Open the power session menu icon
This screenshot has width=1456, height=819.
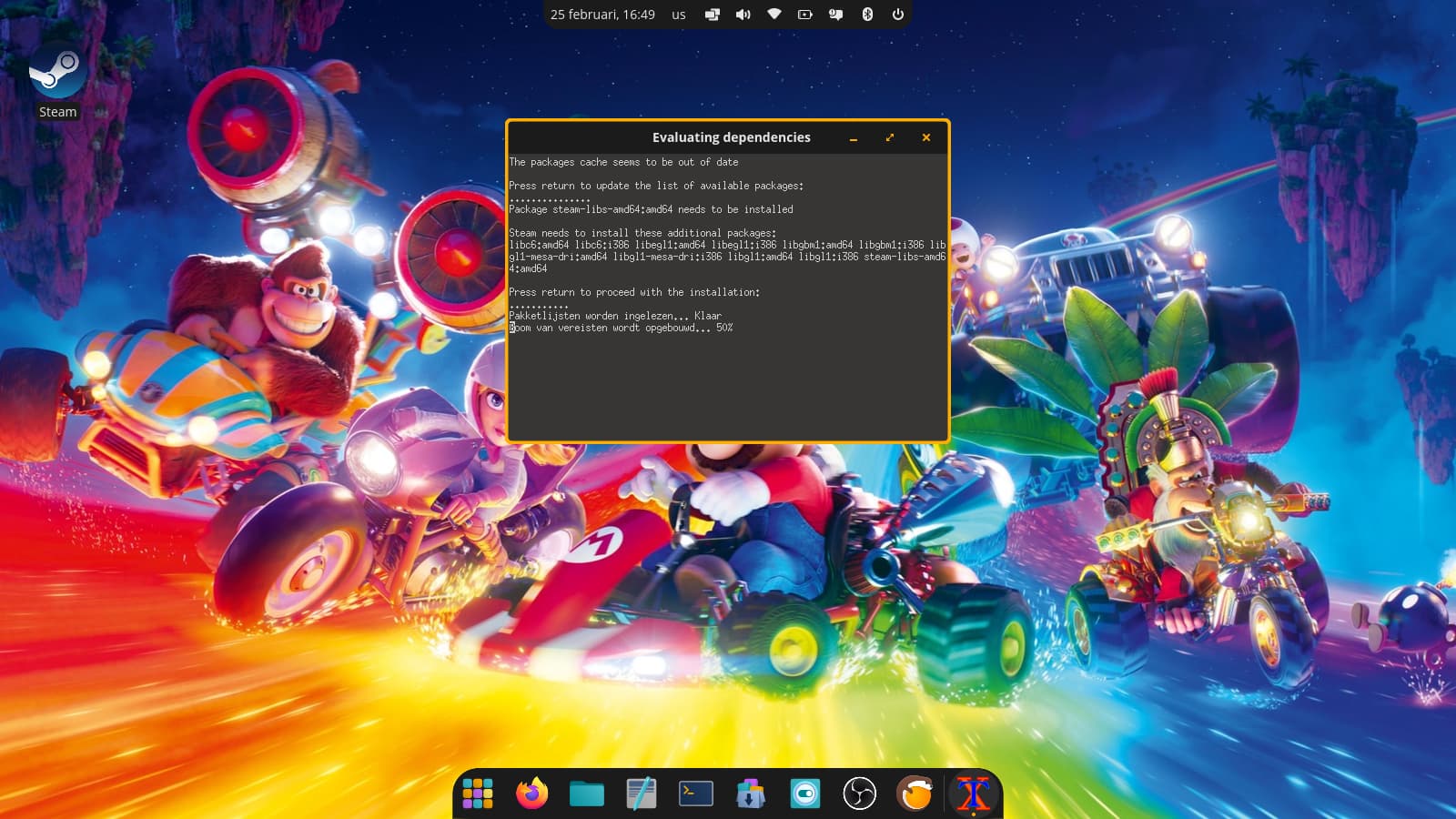point(898,15)
